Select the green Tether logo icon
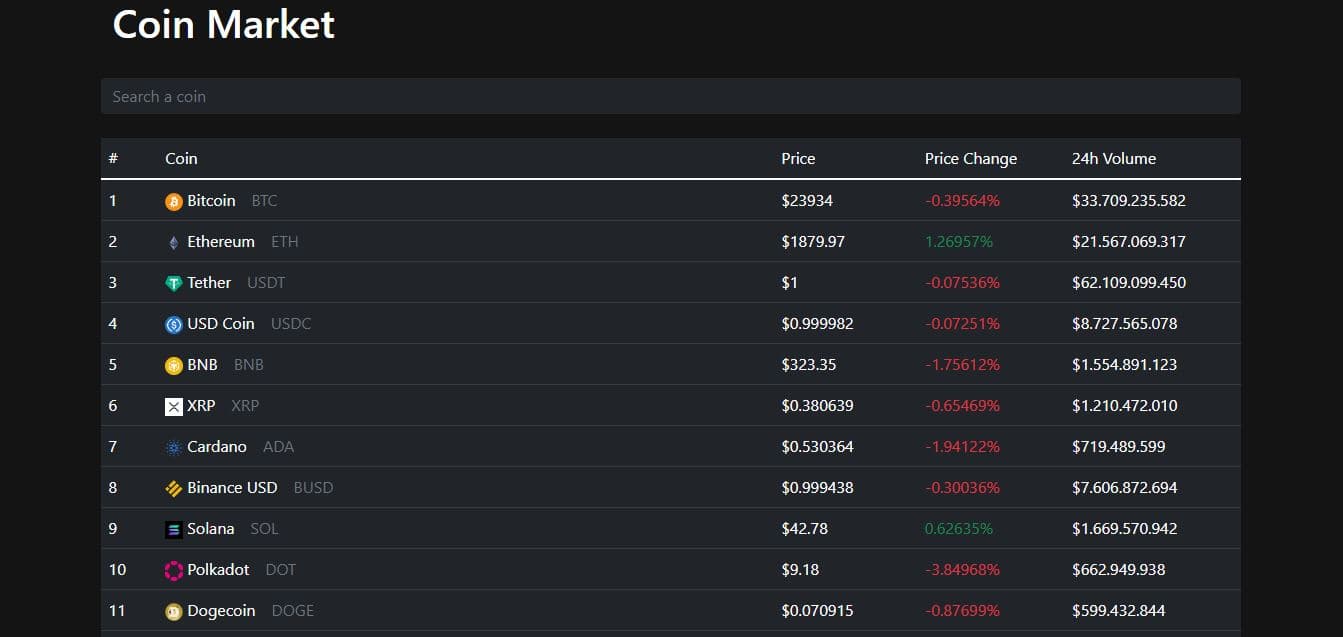The height and width of the screenshot is (637, 1343). [x=174, y=283]
